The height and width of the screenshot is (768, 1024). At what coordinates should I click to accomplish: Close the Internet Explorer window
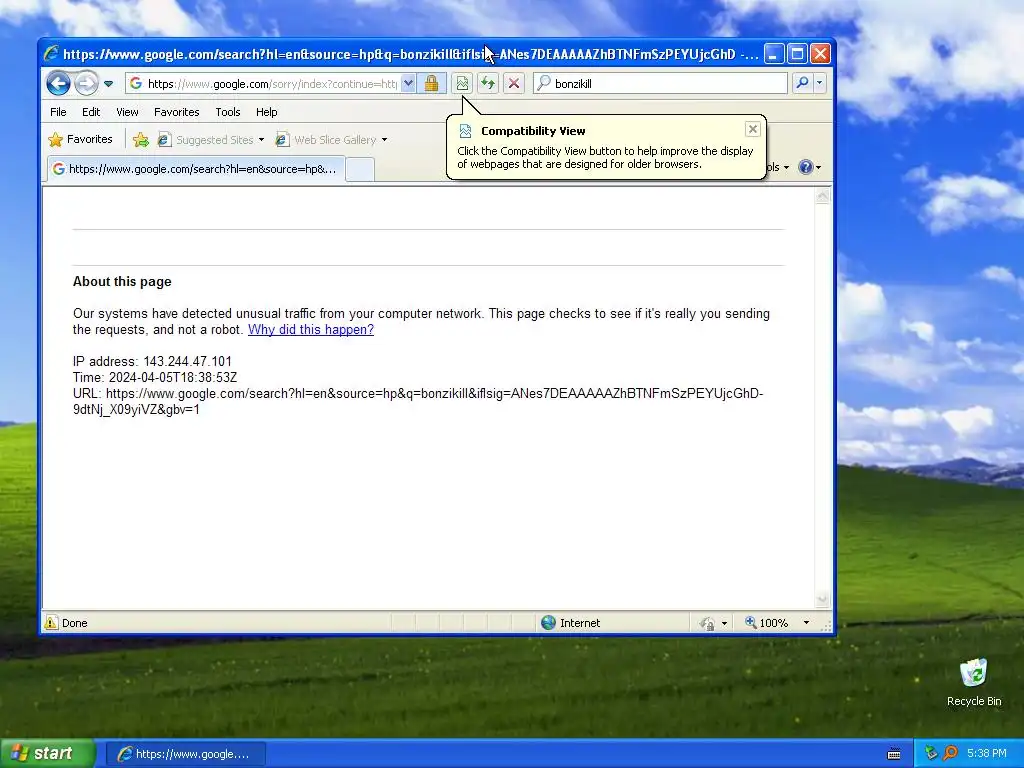[x=820, y=54]
